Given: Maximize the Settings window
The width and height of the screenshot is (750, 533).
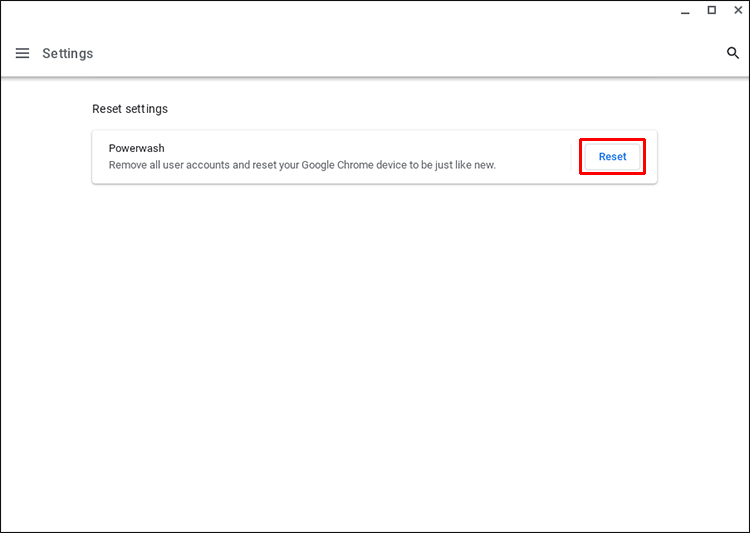Looking at the screenshot, I should (711, 10).
